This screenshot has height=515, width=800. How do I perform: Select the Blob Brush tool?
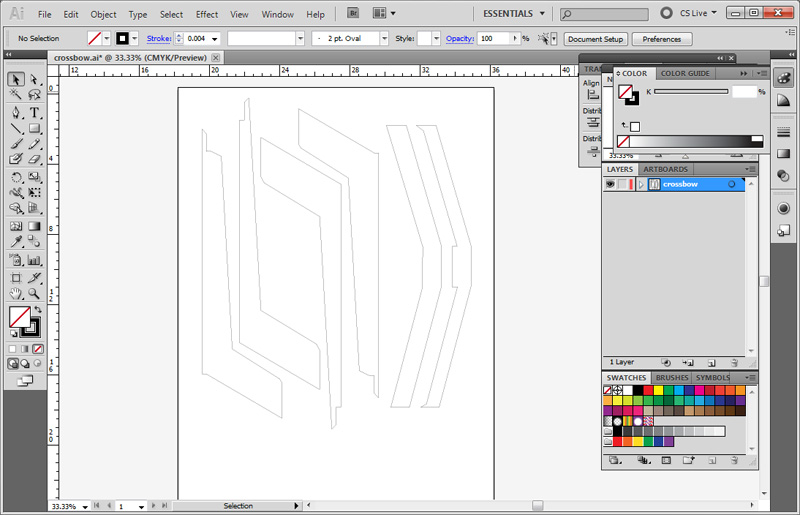tap(16, 159)
